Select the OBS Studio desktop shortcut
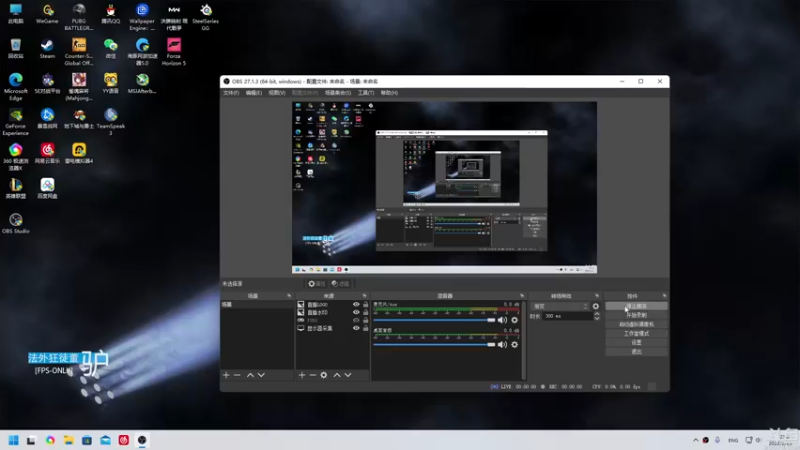 pyautogui.click(x=15, y=223)
